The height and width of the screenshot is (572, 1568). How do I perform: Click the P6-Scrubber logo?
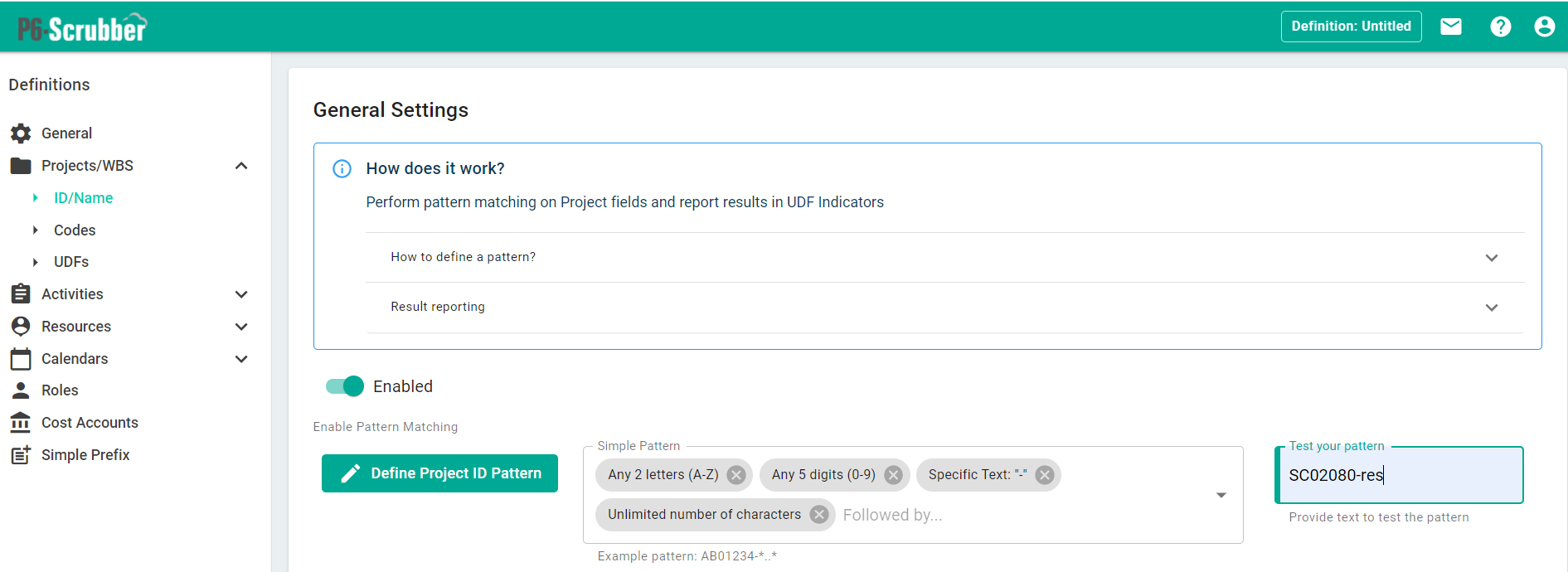point(82,28)
